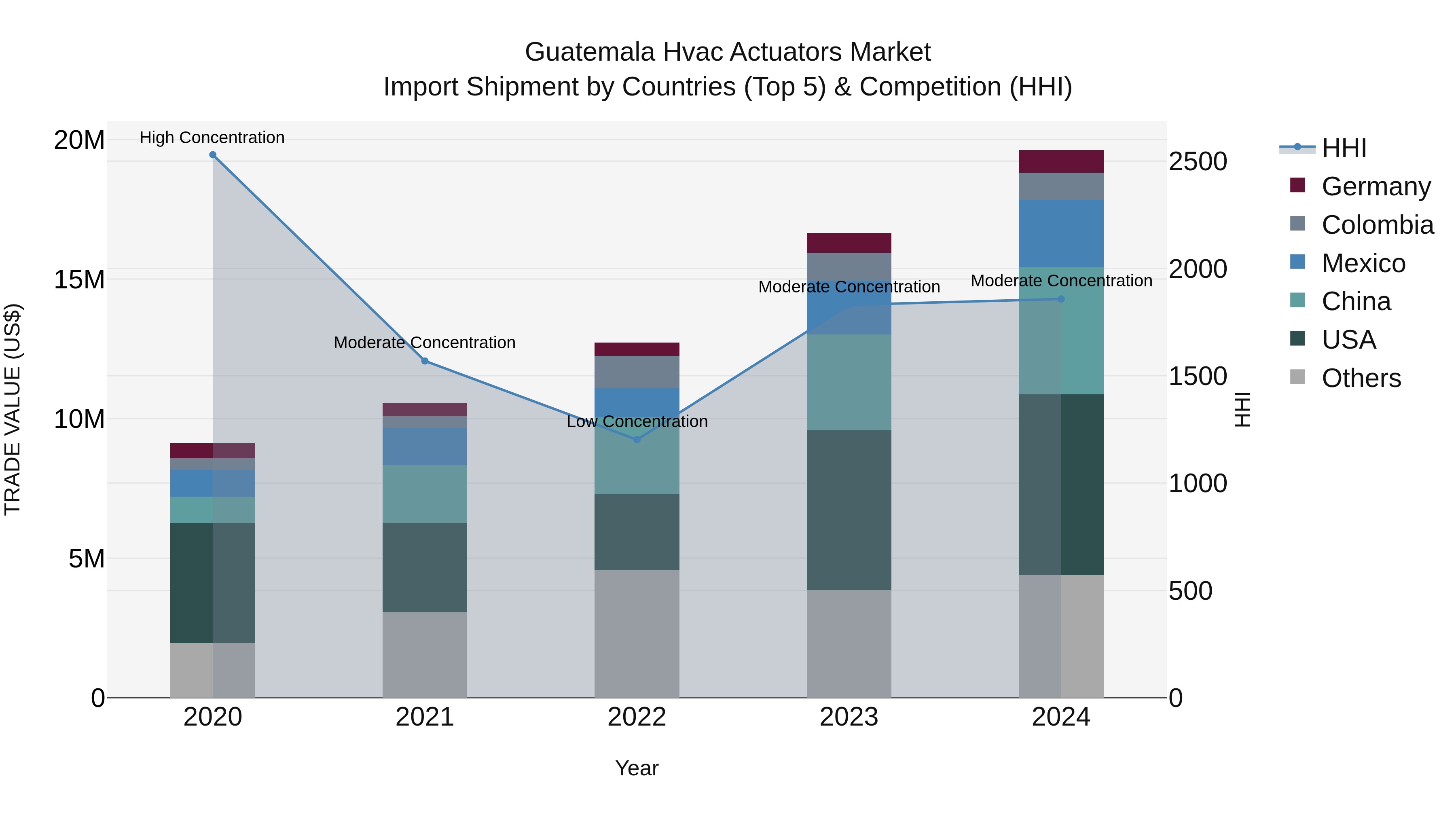Click the 'Year' x-axis title
The width and height of the screenshot is (1456, 819).
click(637, 769)
